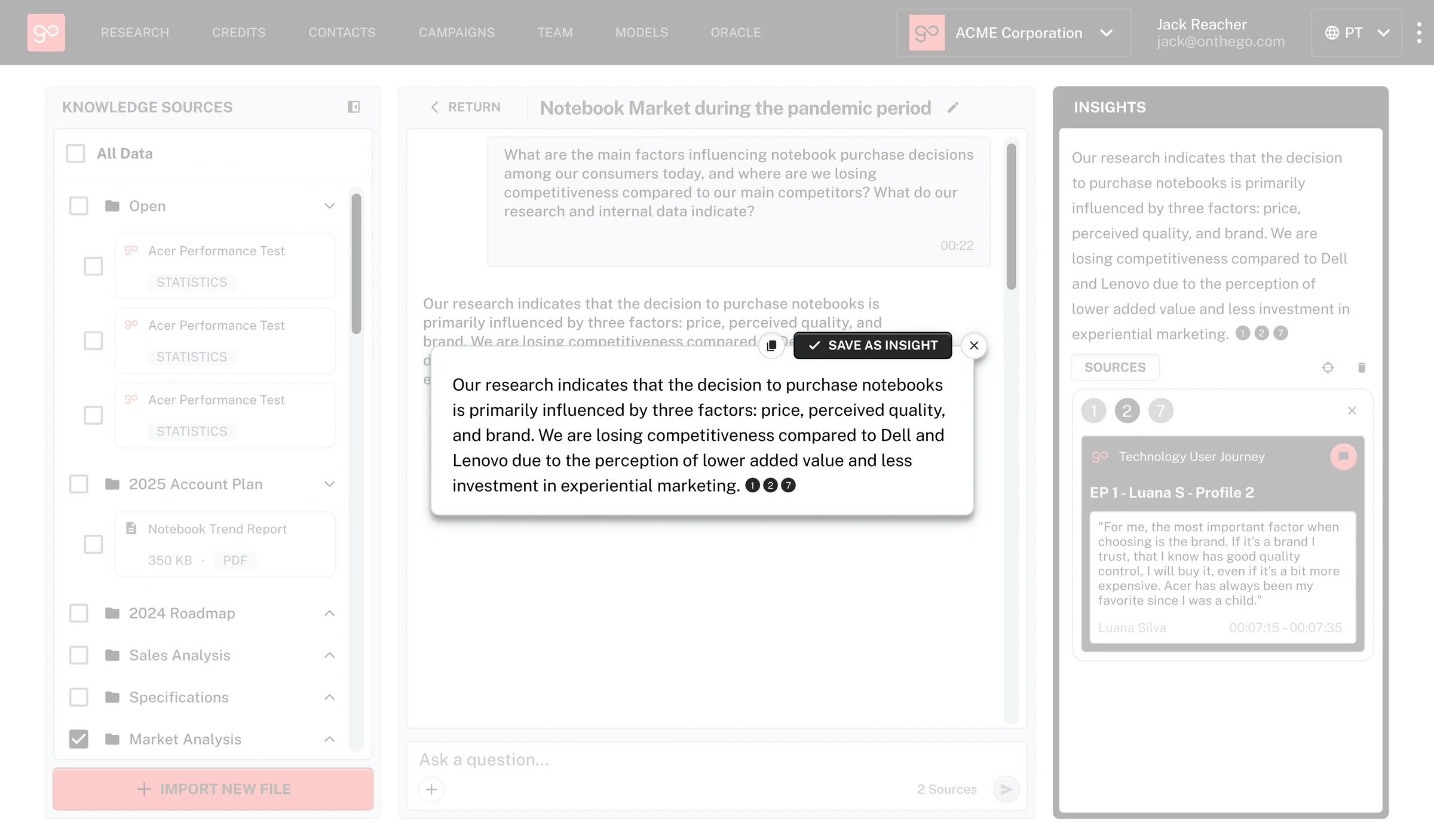Close the sources card with X
This screenshot has height=840, width=1434.
[1352, 410]
